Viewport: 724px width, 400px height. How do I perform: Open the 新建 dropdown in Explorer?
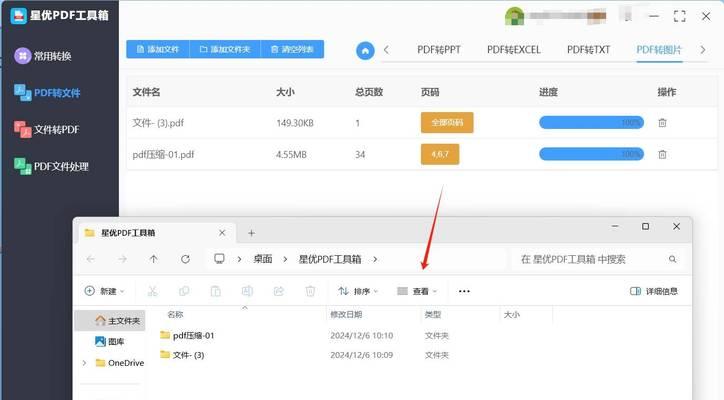[x=105, y=291]
